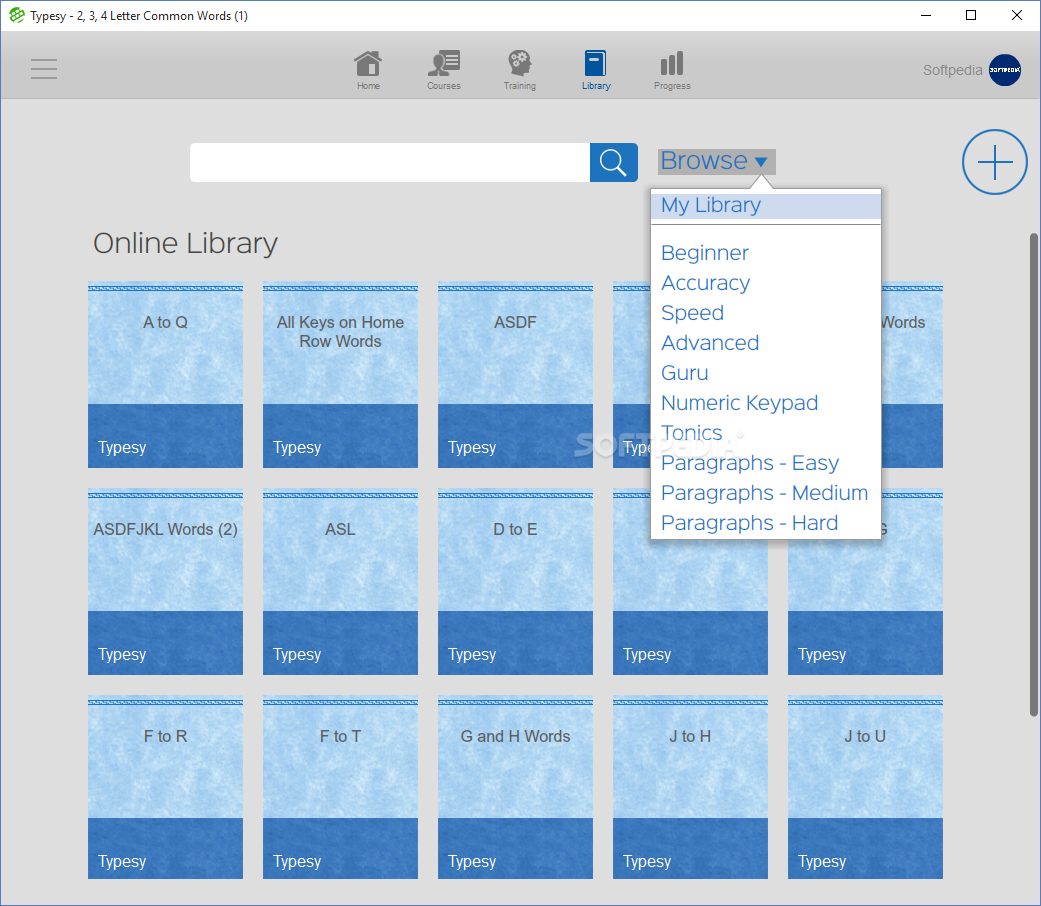1041x906 pixels.
Task: Click the Online Library heading
Action: pos(185,244)
